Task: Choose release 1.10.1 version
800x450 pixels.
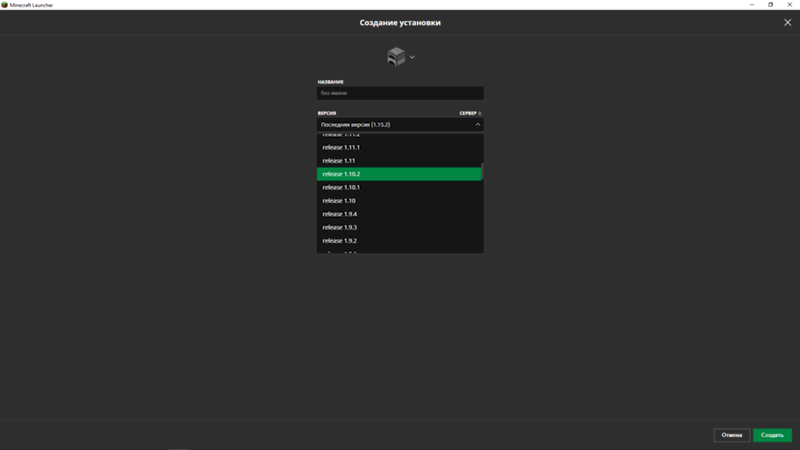Action: tap(399, 187)
